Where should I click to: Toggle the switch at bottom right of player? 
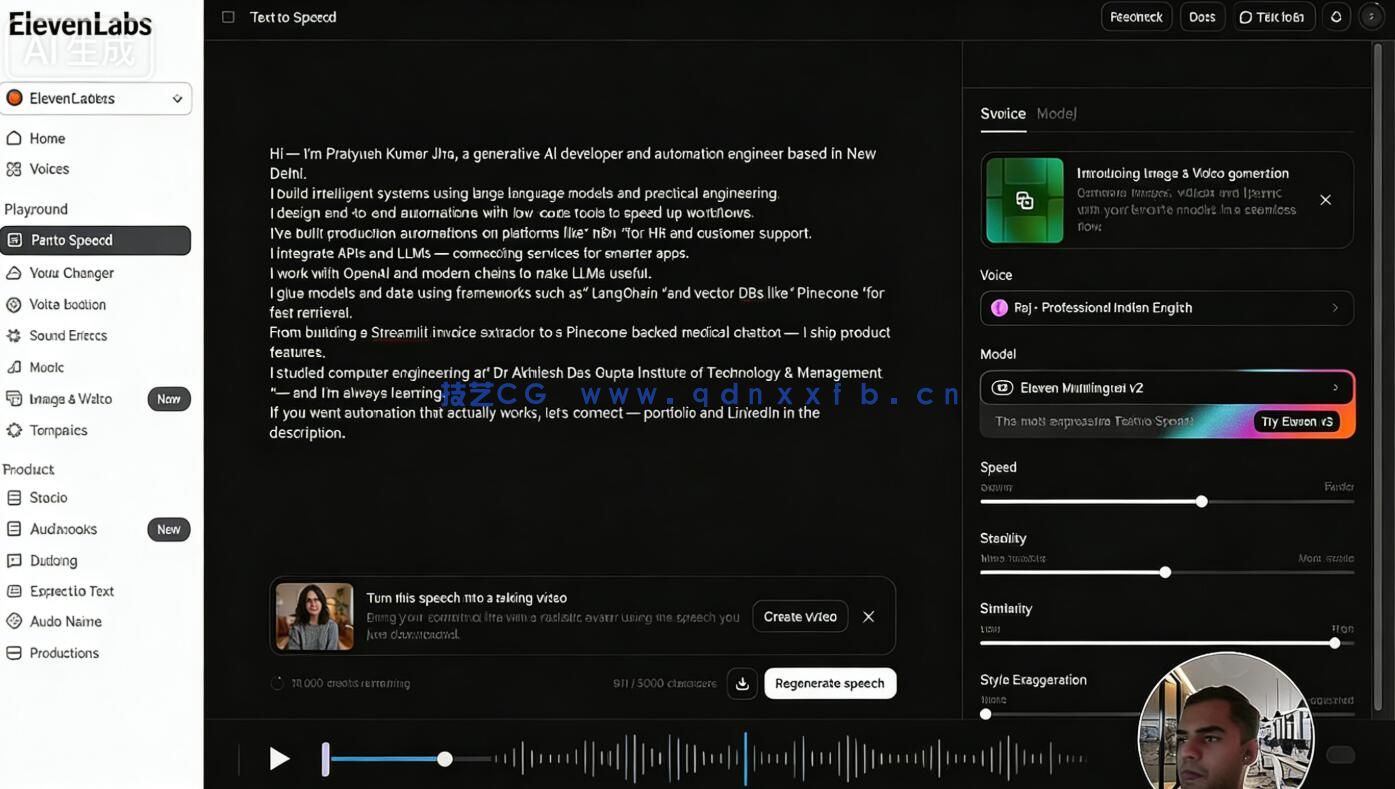point(1340,755)
